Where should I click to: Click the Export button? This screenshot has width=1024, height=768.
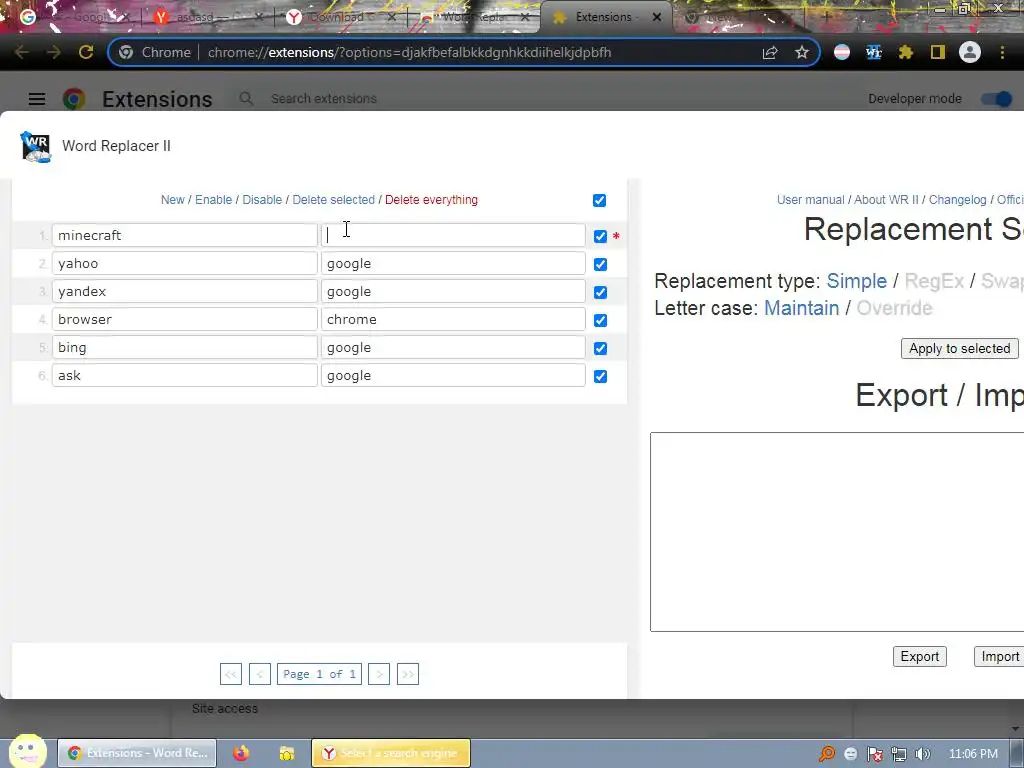[920, 656]
